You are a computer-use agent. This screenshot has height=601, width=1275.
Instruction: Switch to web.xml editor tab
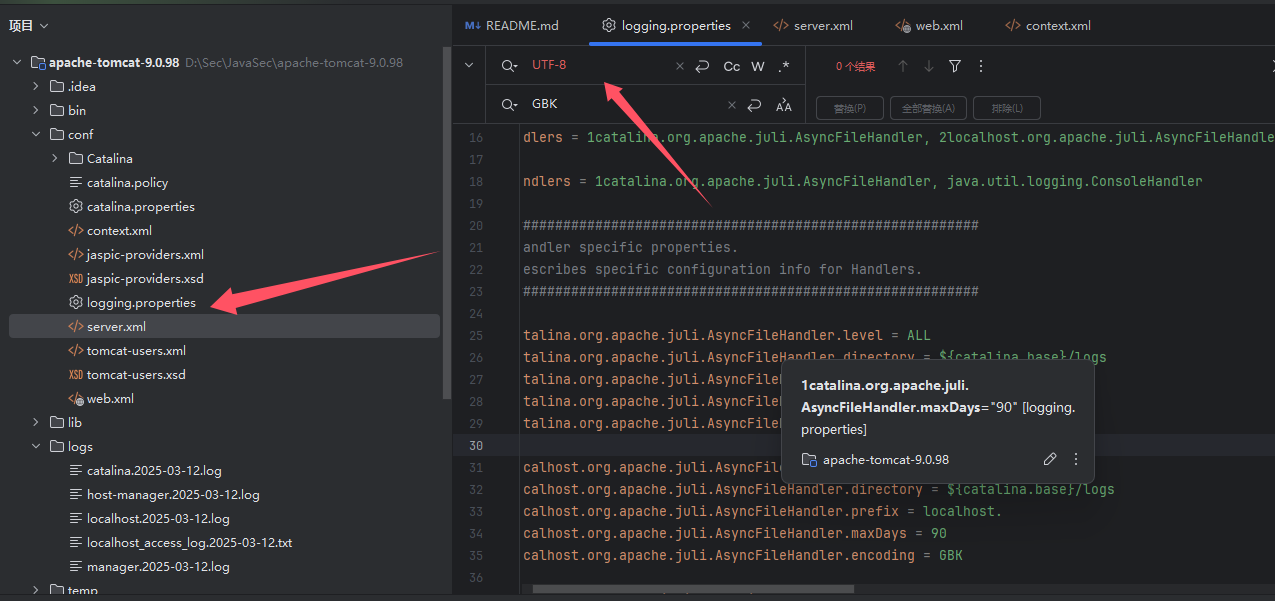coord(929,26)
